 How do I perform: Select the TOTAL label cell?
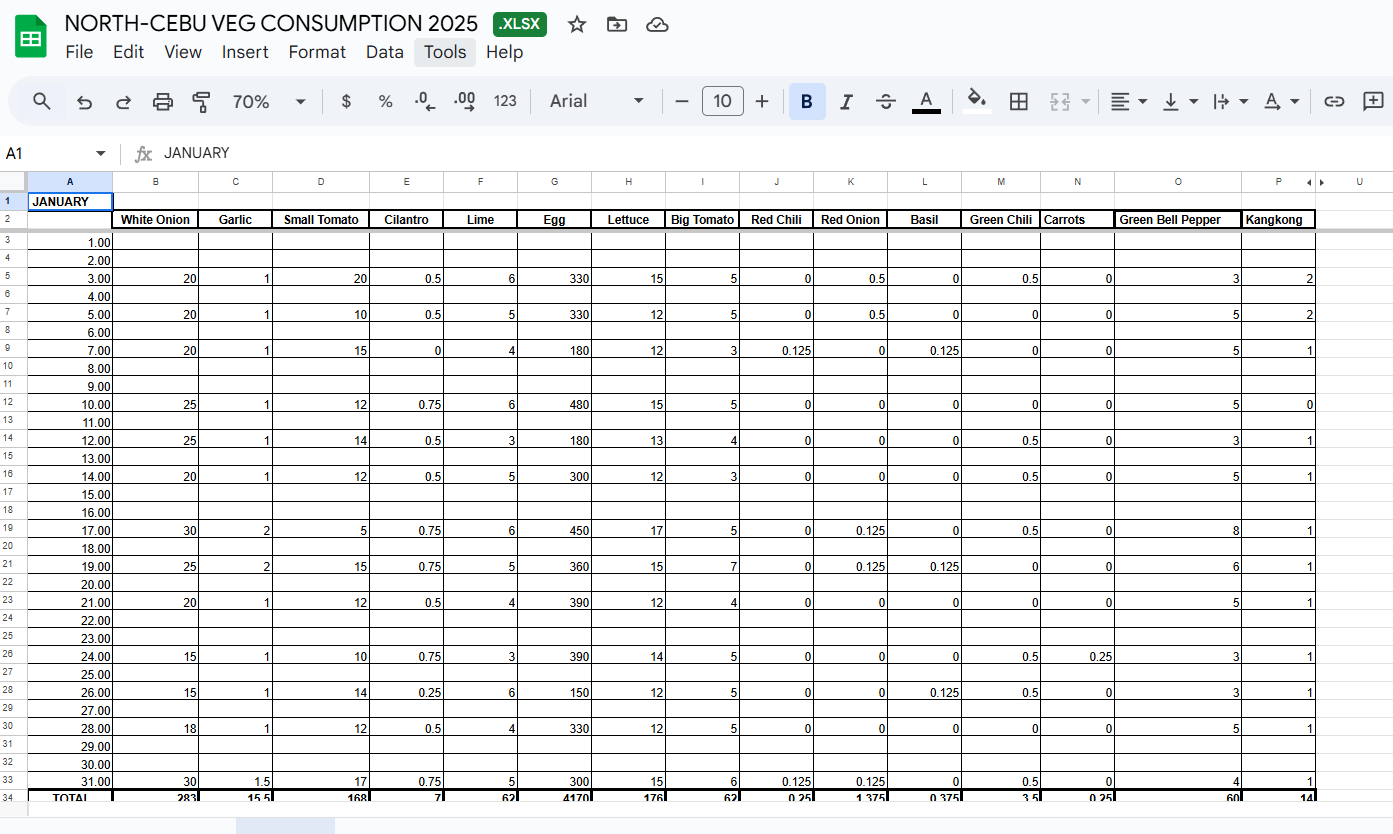[70, 798]
